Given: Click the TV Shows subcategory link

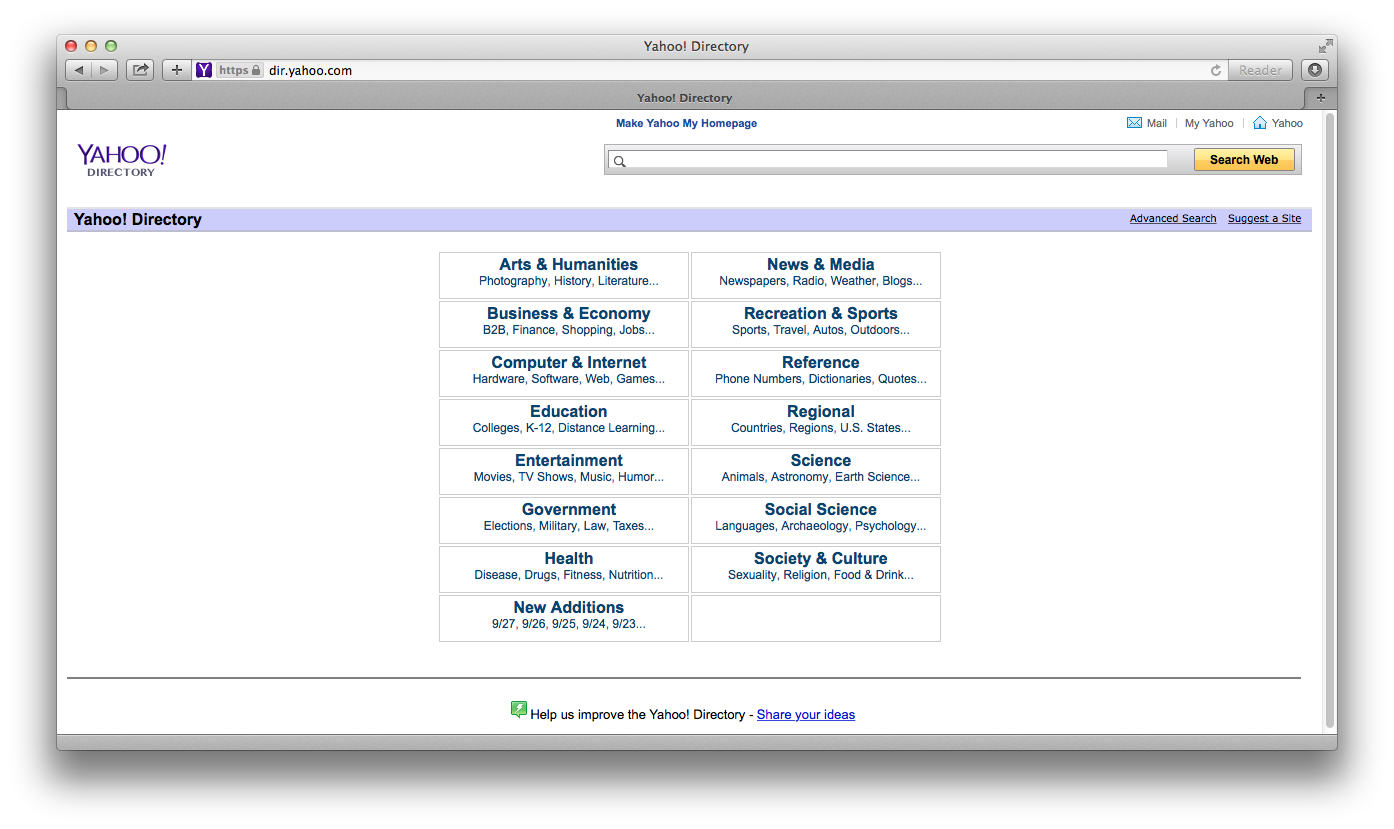Looking at the screenshot, I should pyautogui.click(x=546, y=477).
